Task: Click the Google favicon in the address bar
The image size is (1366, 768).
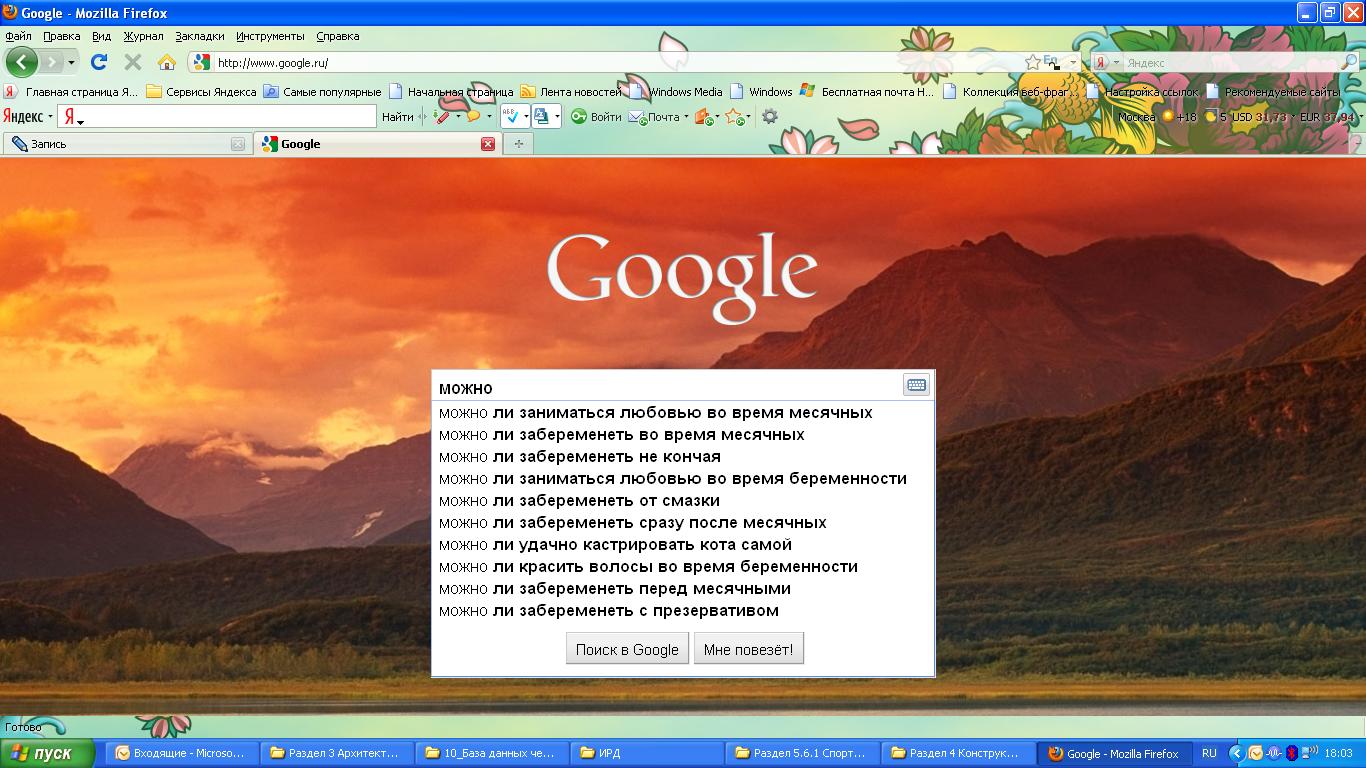Action: (x=201, y=62)
